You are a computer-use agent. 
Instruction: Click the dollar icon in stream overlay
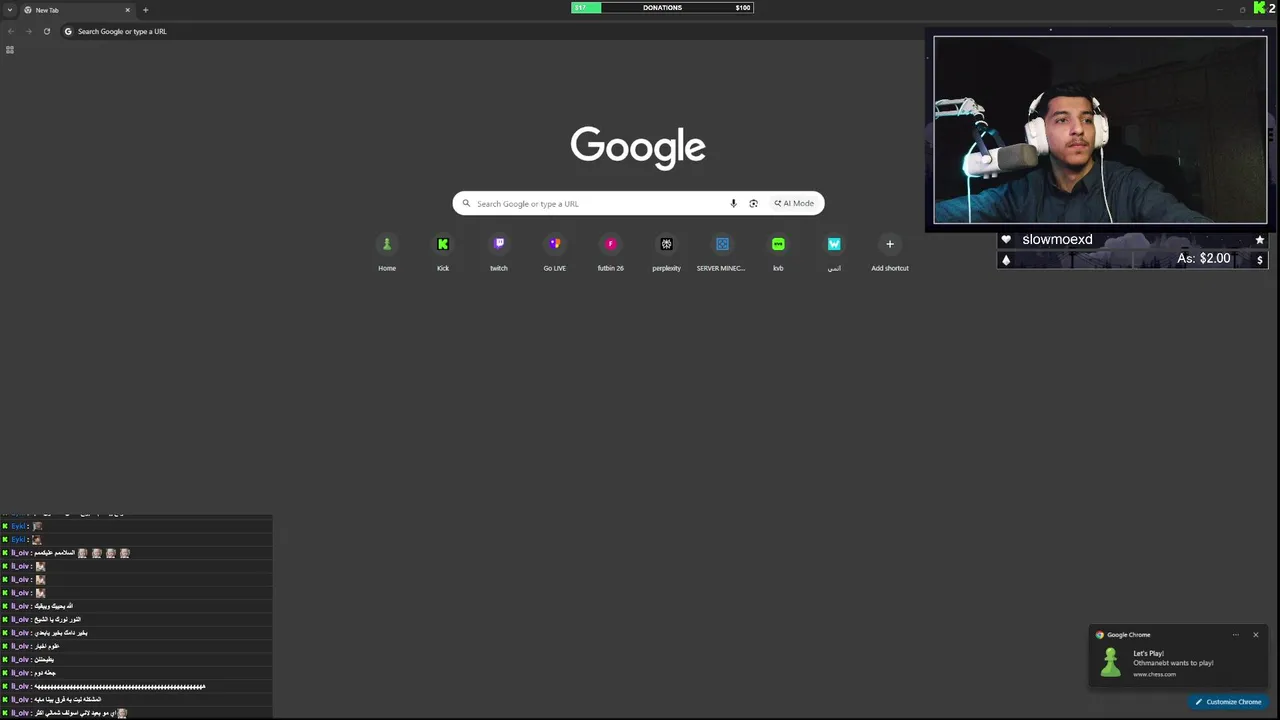[1260, 260]
